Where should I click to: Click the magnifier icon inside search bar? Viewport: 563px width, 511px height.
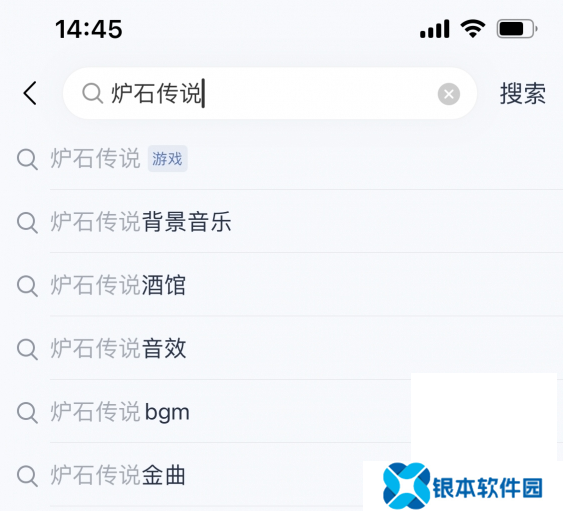(93, 93)
